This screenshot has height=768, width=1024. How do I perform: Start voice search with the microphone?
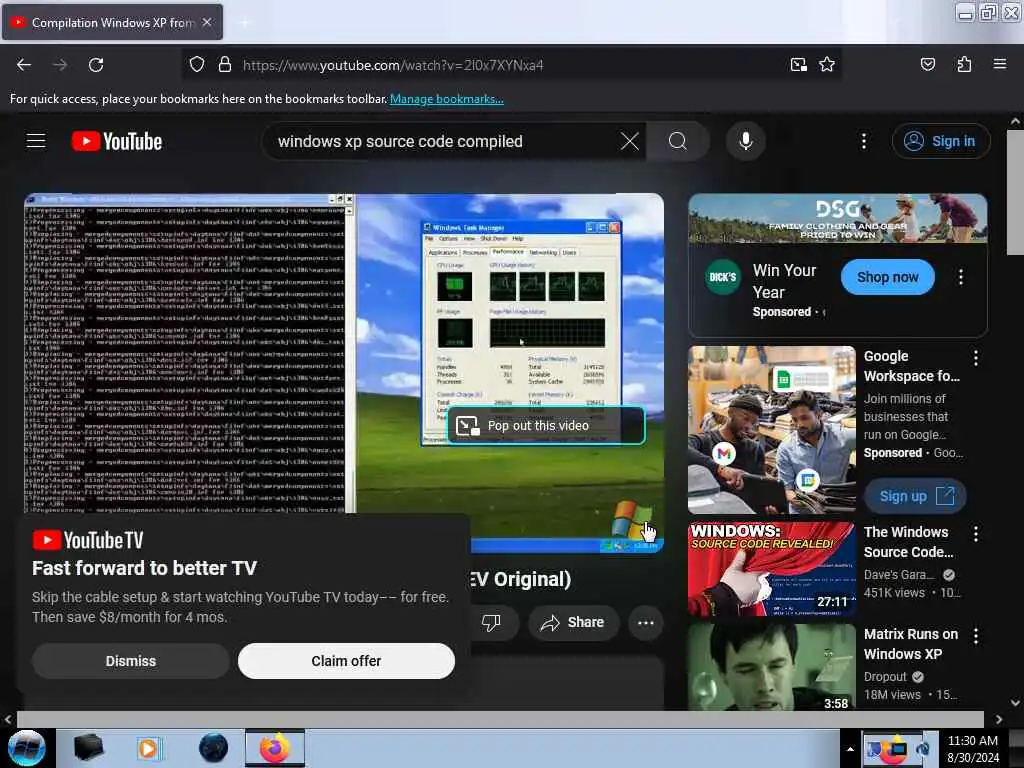click(746, 141)
